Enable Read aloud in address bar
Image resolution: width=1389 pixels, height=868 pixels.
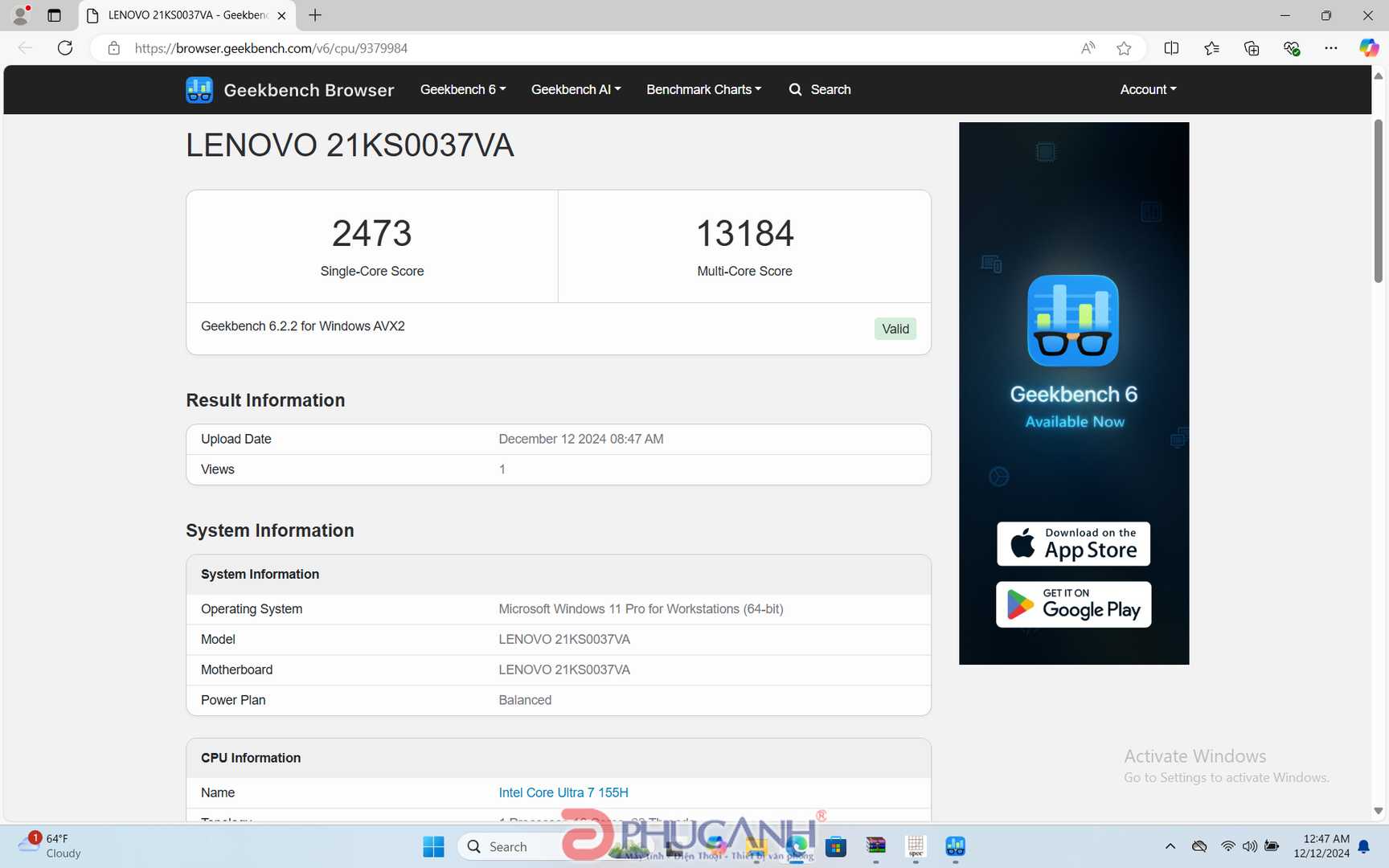[1088, 48]
